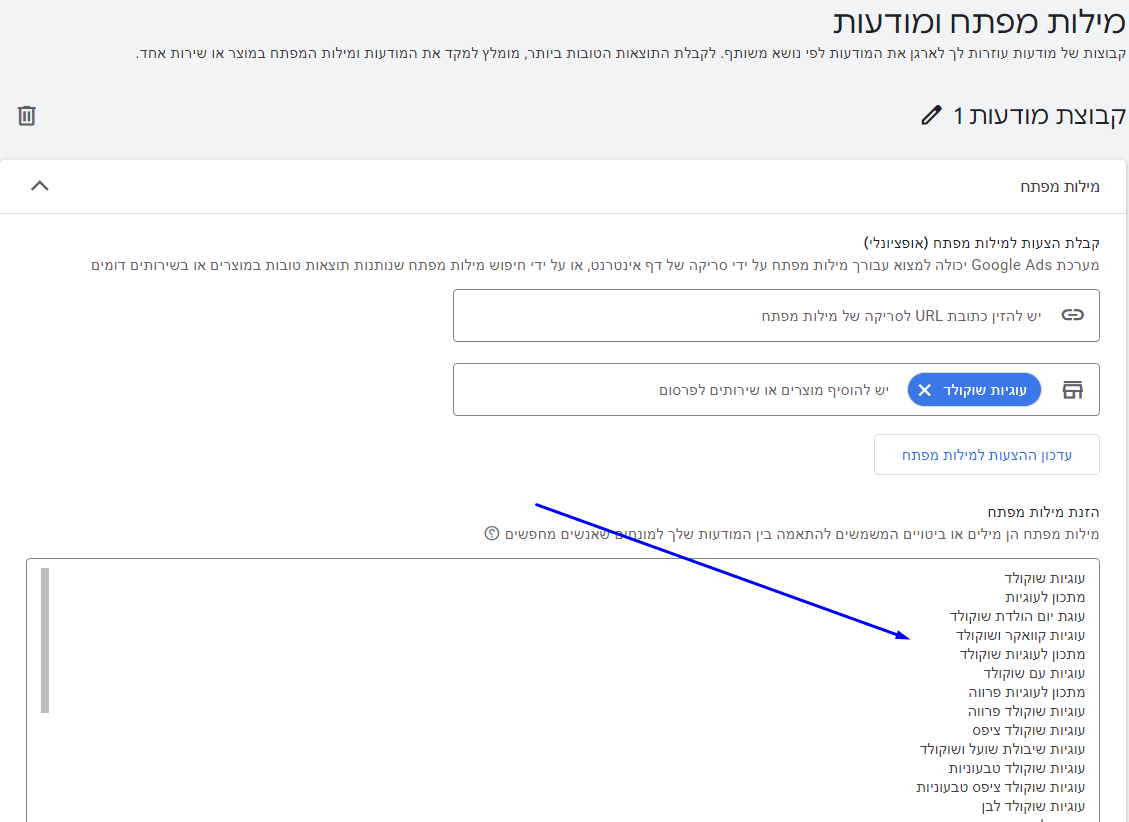
Task: Collapse the מילות מפתח section chevron
Action: [40, 186]
